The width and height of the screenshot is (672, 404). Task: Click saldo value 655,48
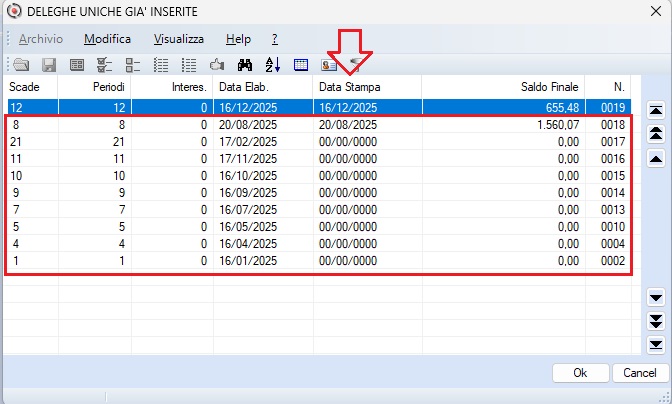tap(562, 108)
